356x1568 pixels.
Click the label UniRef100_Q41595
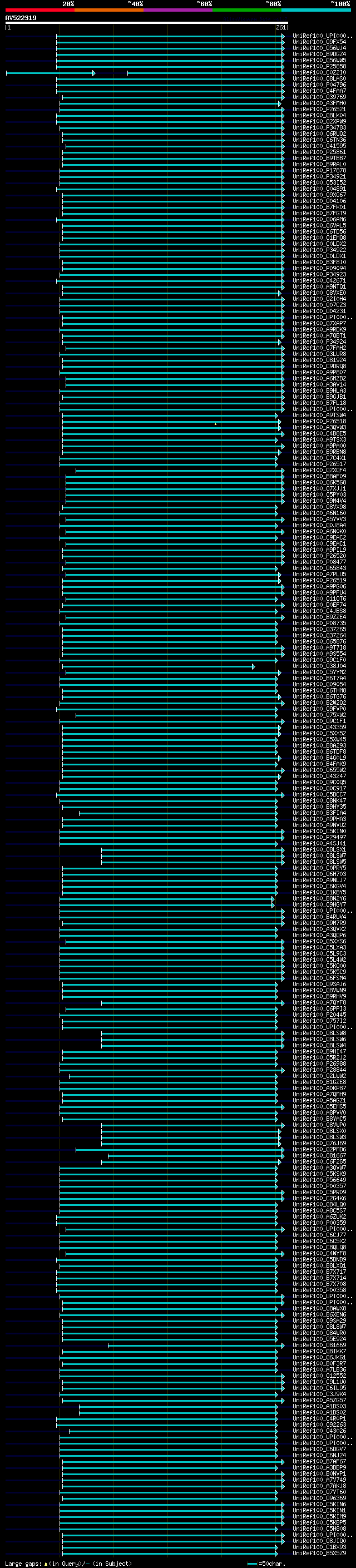click(319, 146)
